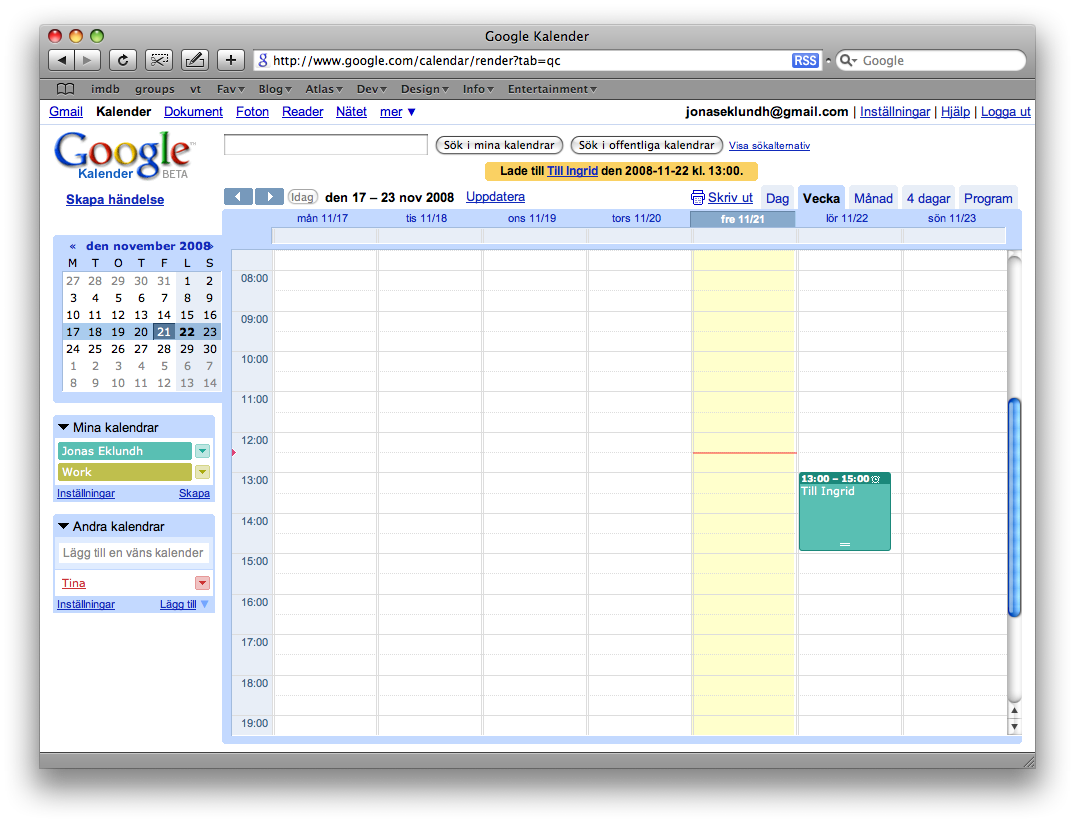The image size is (1075, 823).
Task: Click the browser reload page icon
Action: (x=123, y=60)
